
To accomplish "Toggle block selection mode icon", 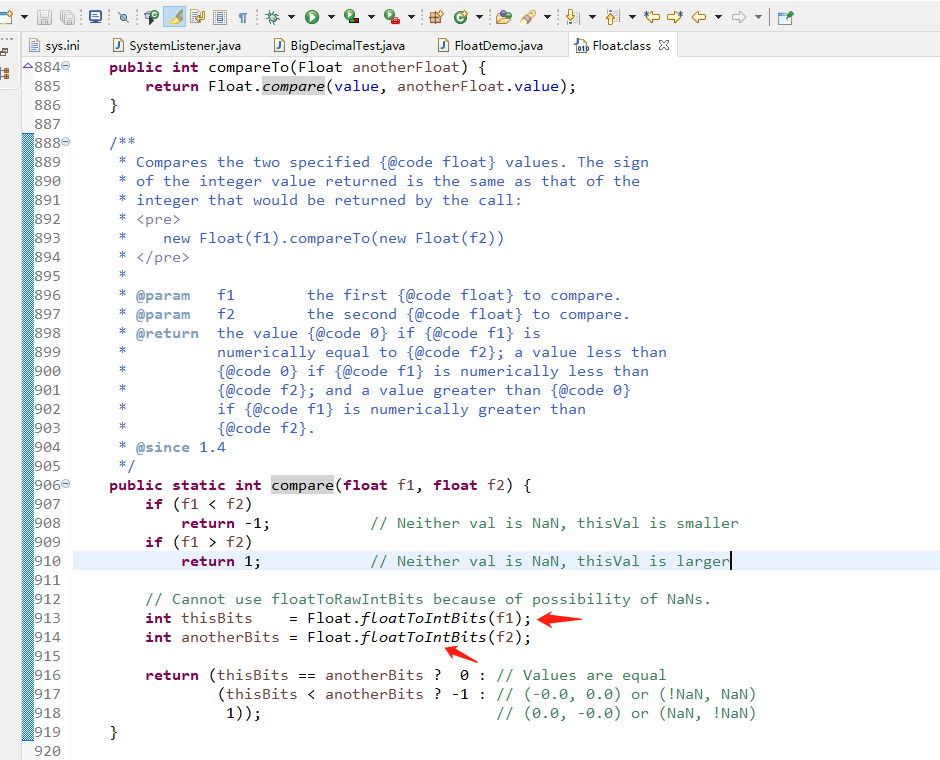I will click(x=220, y=17).
